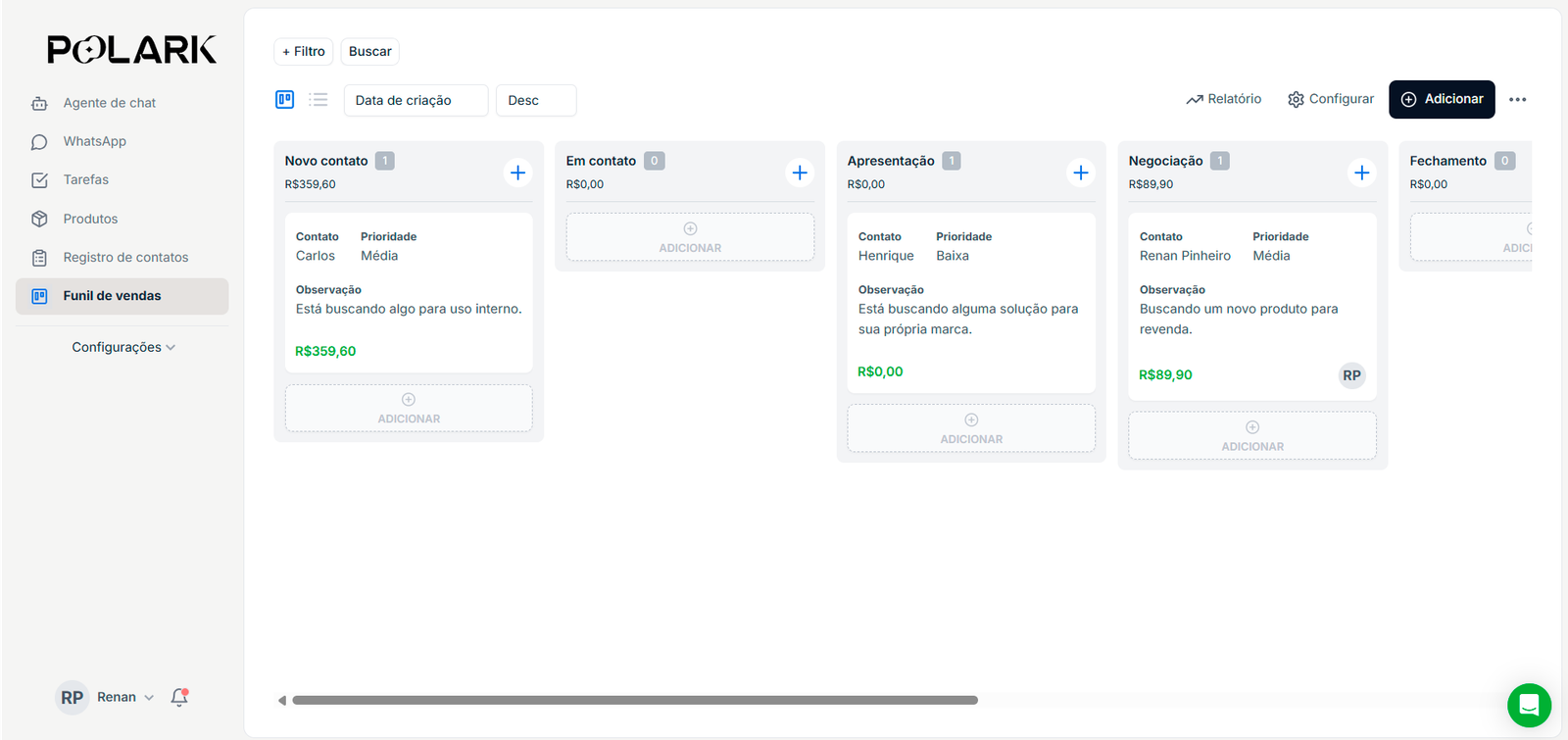
Task: Switch to list view layout
Action: (318, 99)
